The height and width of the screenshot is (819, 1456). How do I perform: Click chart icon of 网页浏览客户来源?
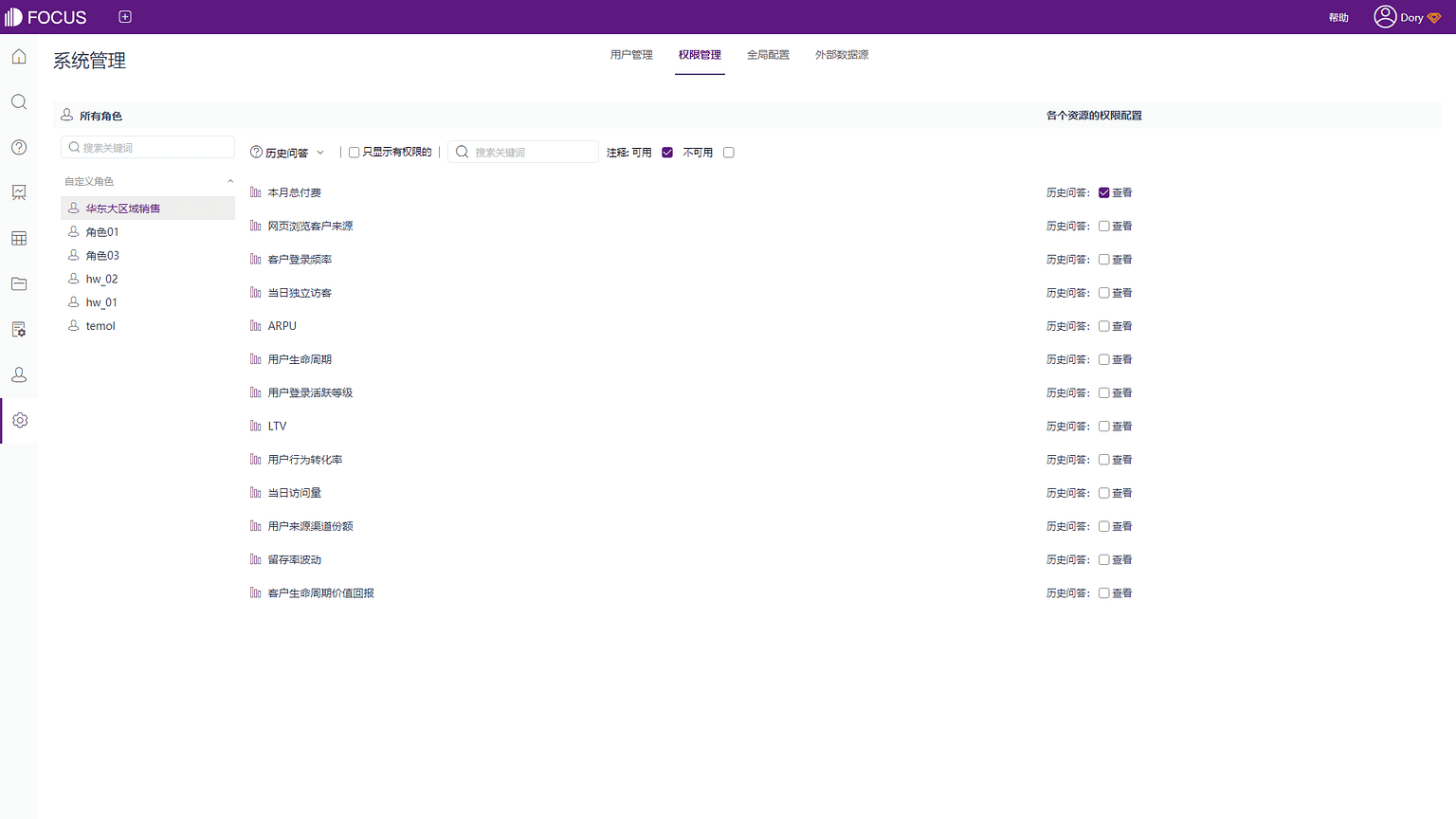tap(256, 226)
